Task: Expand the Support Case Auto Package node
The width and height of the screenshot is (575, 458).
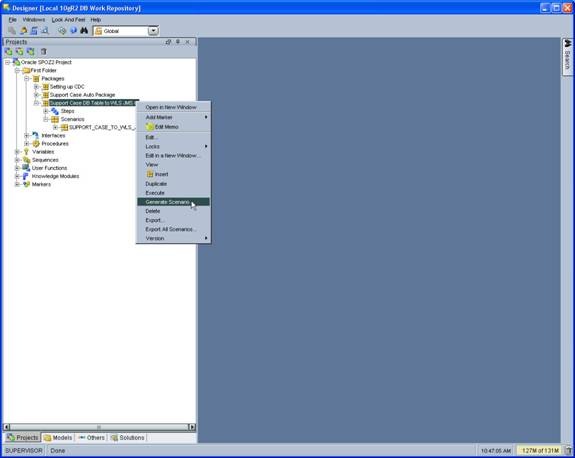Action: [36, 95]
